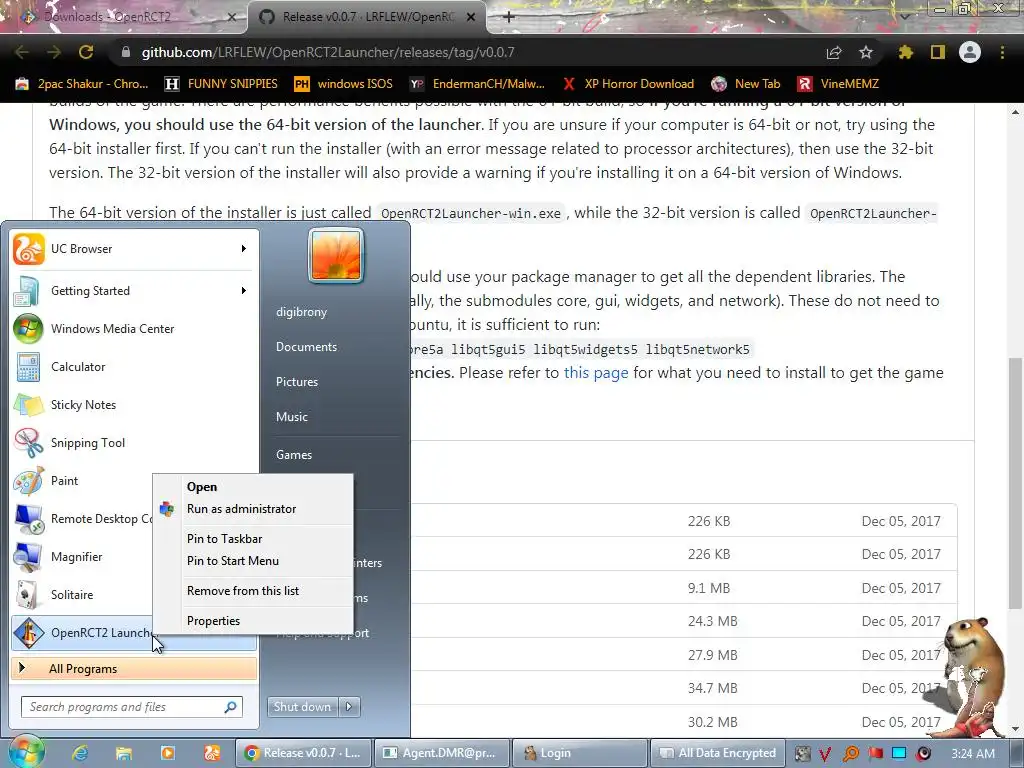1024x768 pixels.
Task: Open Music from Start menu
Action: (x=291, y=417)
